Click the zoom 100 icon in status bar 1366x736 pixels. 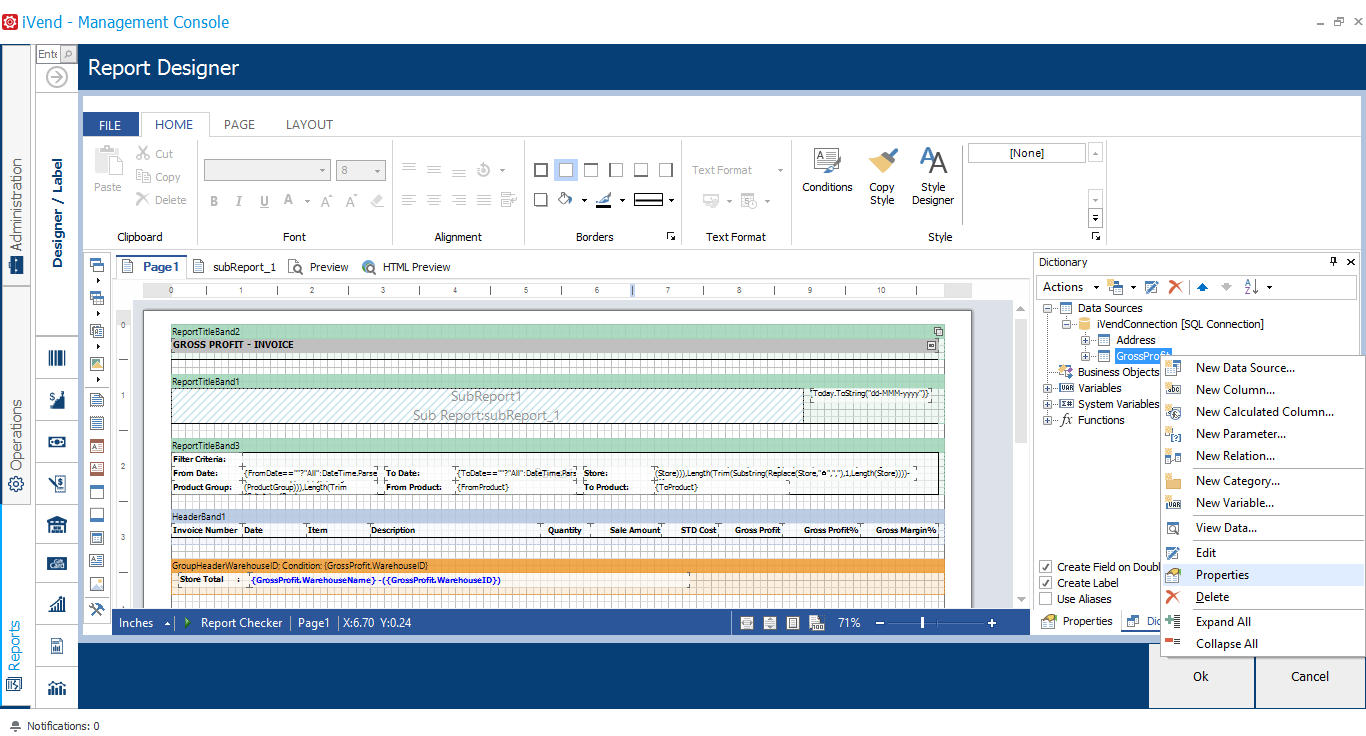pyautogui.click(x=817, y=623)
